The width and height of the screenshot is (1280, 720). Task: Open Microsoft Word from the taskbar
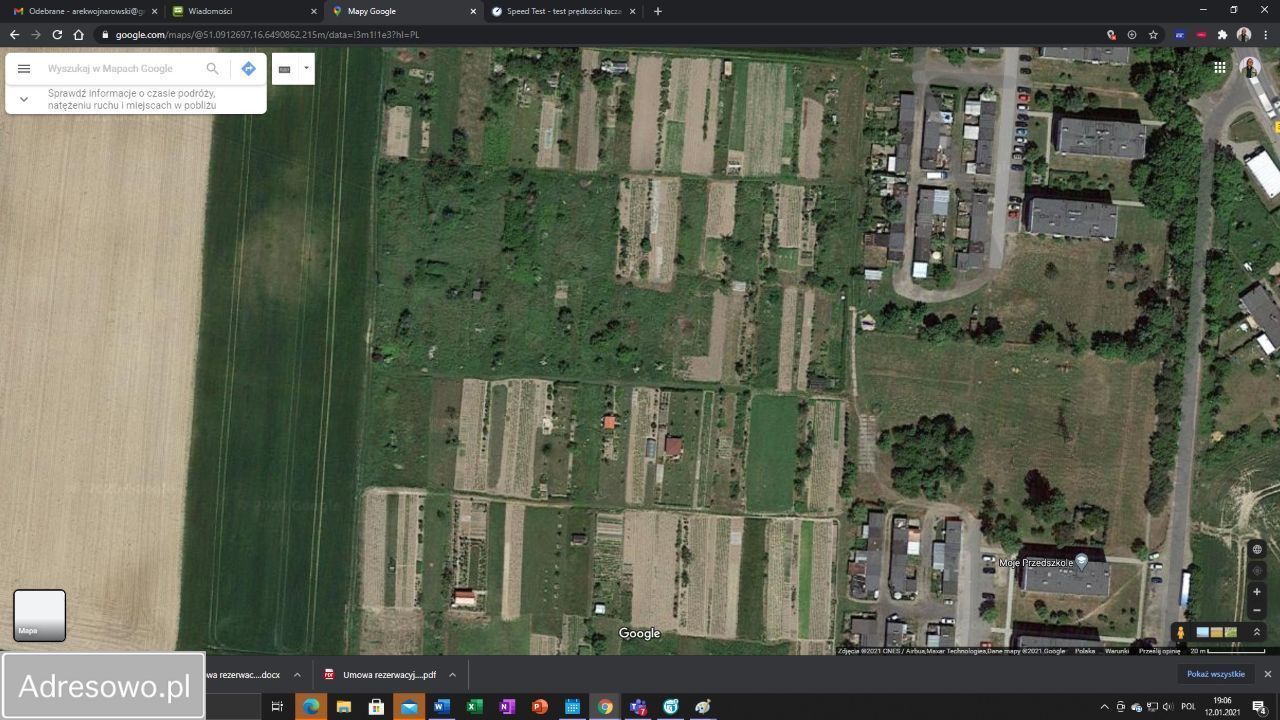pyautogui.click(x=441, y=707)
